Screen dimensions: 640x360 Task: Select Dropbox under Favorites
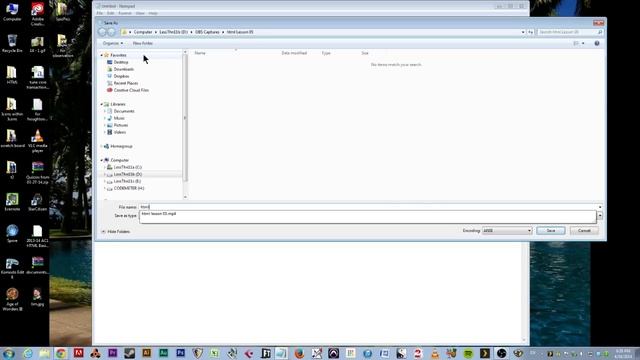click(x=118, y=76)
